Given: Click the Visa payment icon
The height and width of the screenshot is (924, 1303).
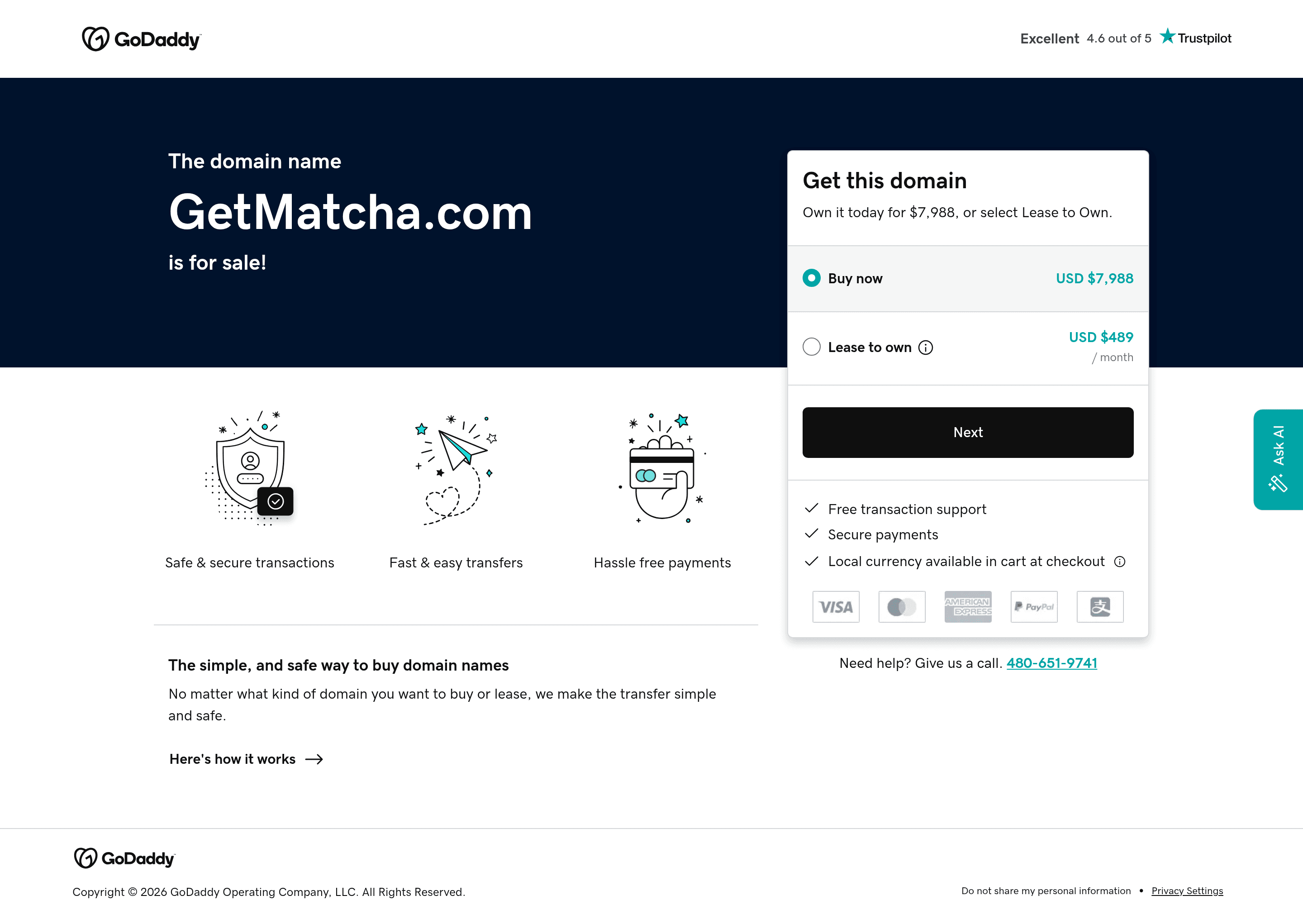Looking at the screenshot, I should [836, 606].
